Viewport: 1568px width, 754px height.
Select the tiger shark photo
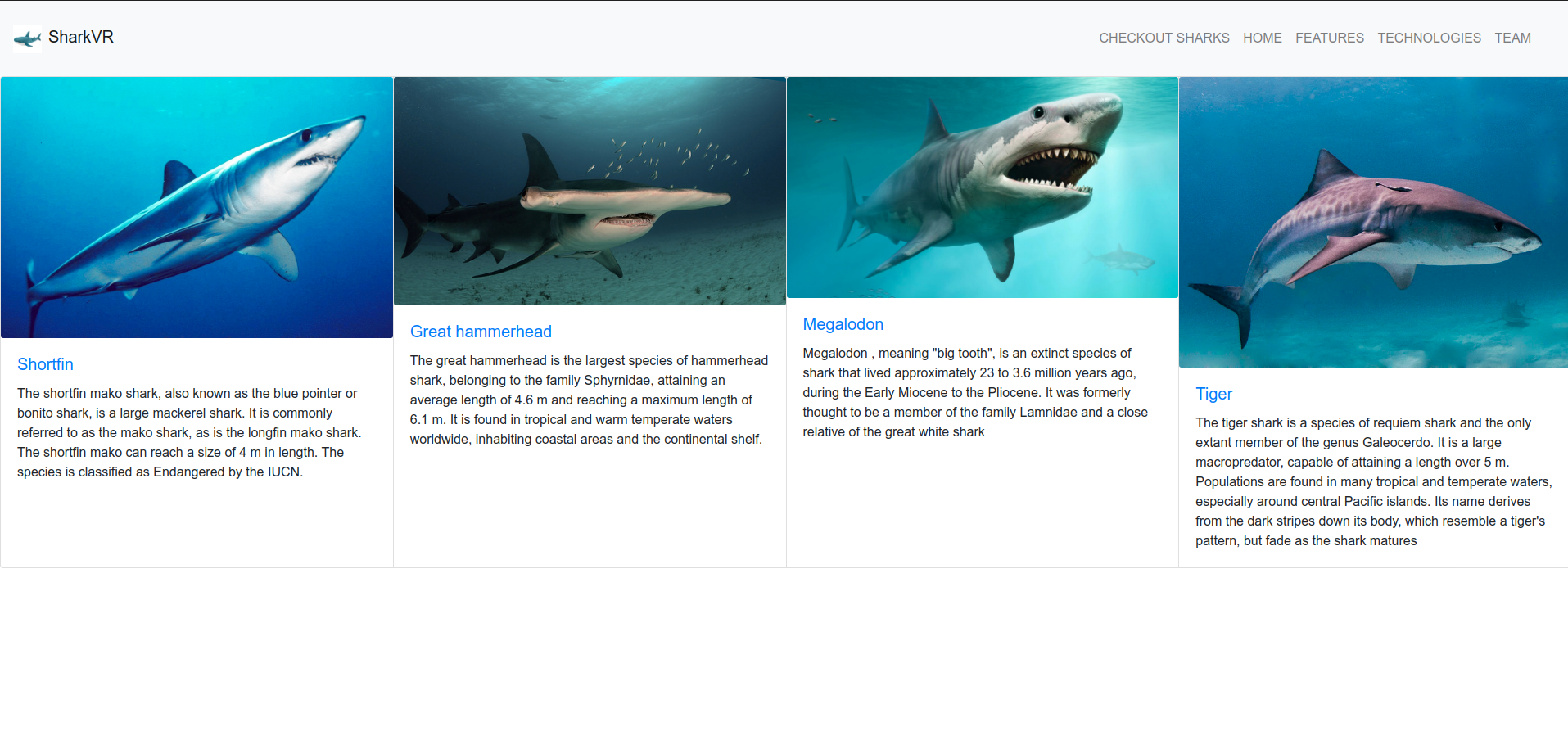pyautogui.click(x=1373, y=222)
